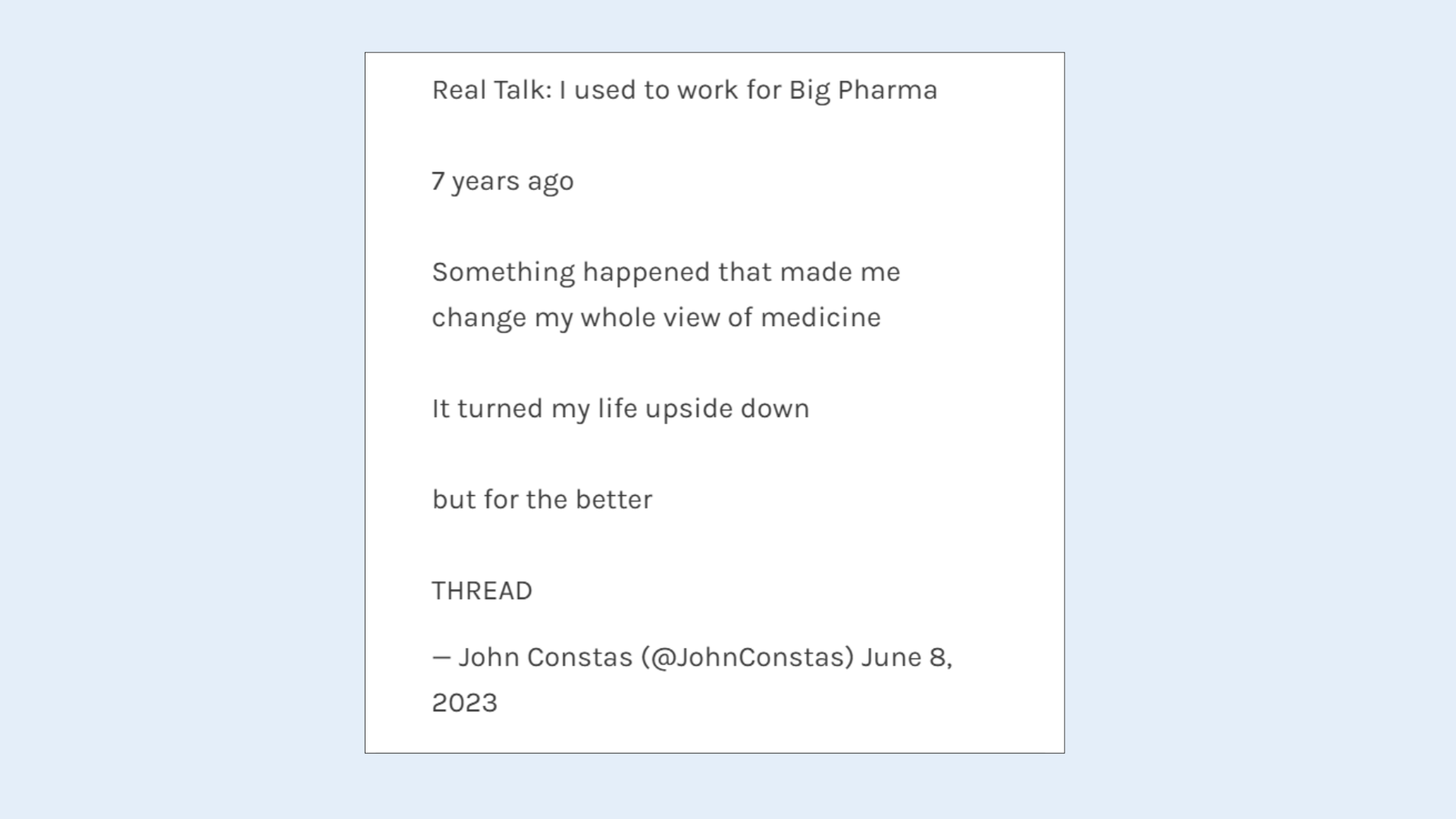
Task: Click the "7 years ago" line
Action: click(x=503, y=181)
